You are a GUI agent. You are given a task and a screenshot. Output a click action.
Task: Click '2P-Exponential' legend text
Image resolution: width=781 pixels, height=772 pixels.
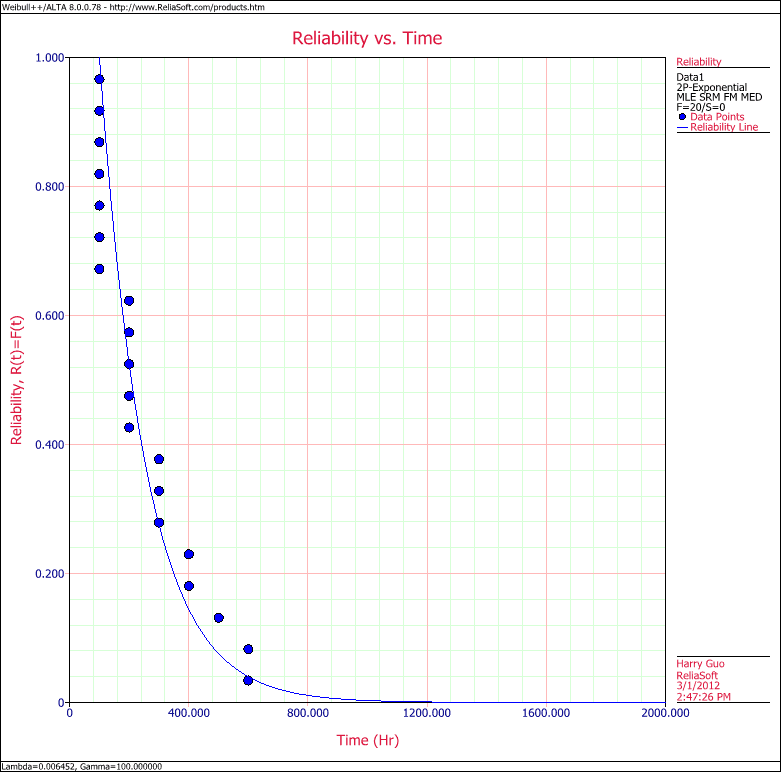click(711, 87)
